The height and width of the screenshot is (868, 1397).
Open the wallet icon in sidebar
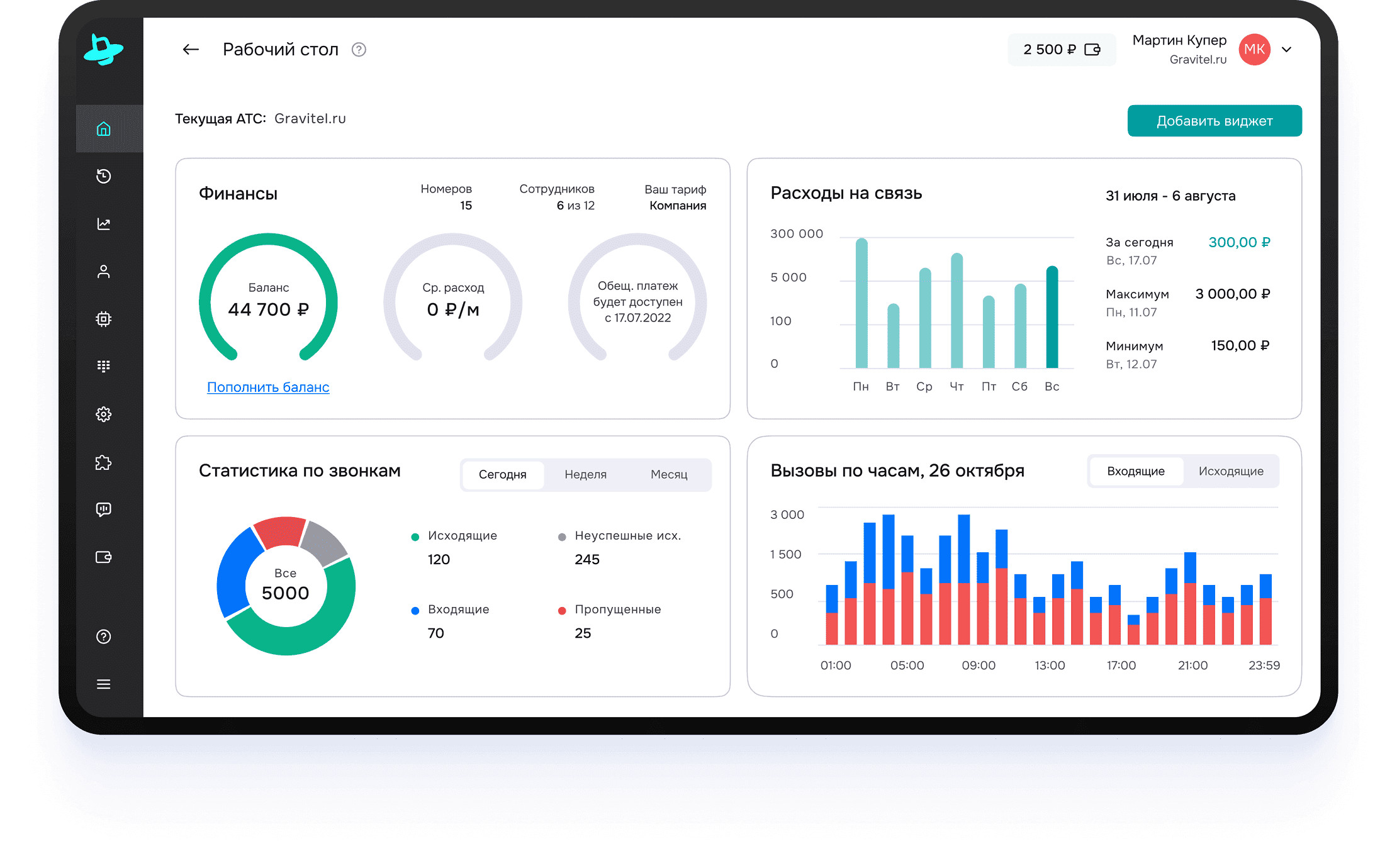click(104, 557)
